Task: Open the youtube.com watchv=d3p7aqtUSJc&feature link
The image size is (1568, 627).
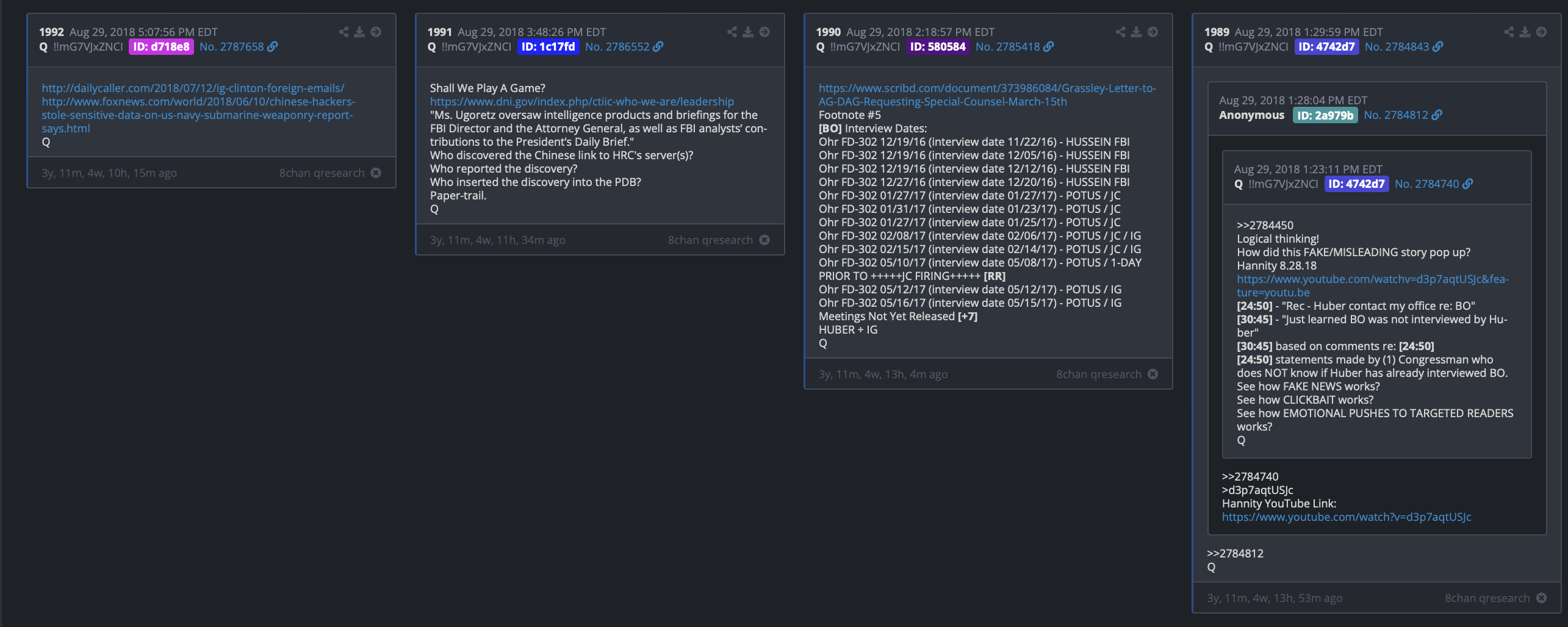Action: [1373, 285]
